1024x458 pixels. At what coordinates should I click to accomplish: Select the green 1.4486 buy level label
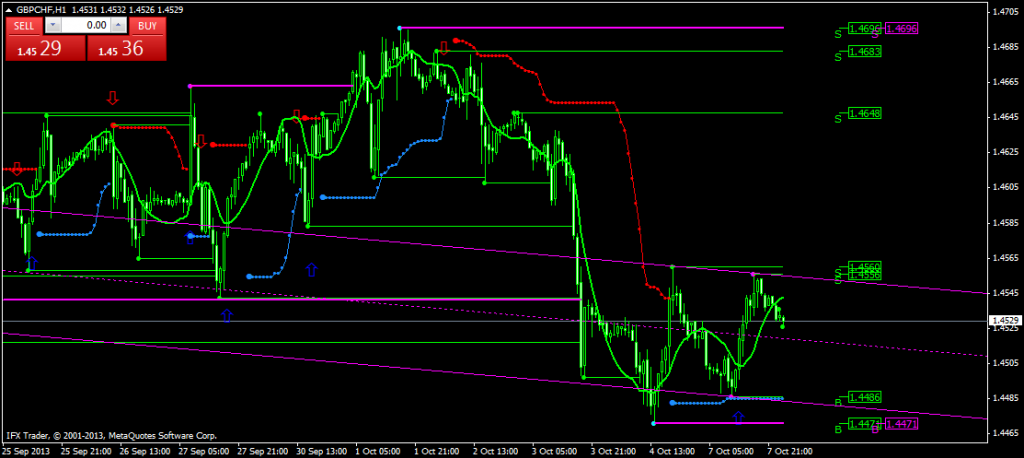click(x=863, y=398)
